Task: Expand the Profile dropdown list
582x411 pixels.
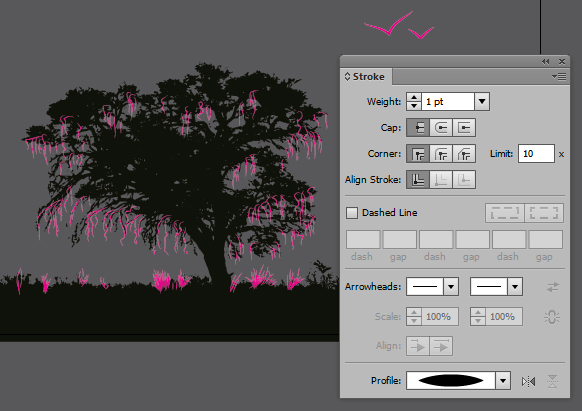Action: tap(503, 381)
